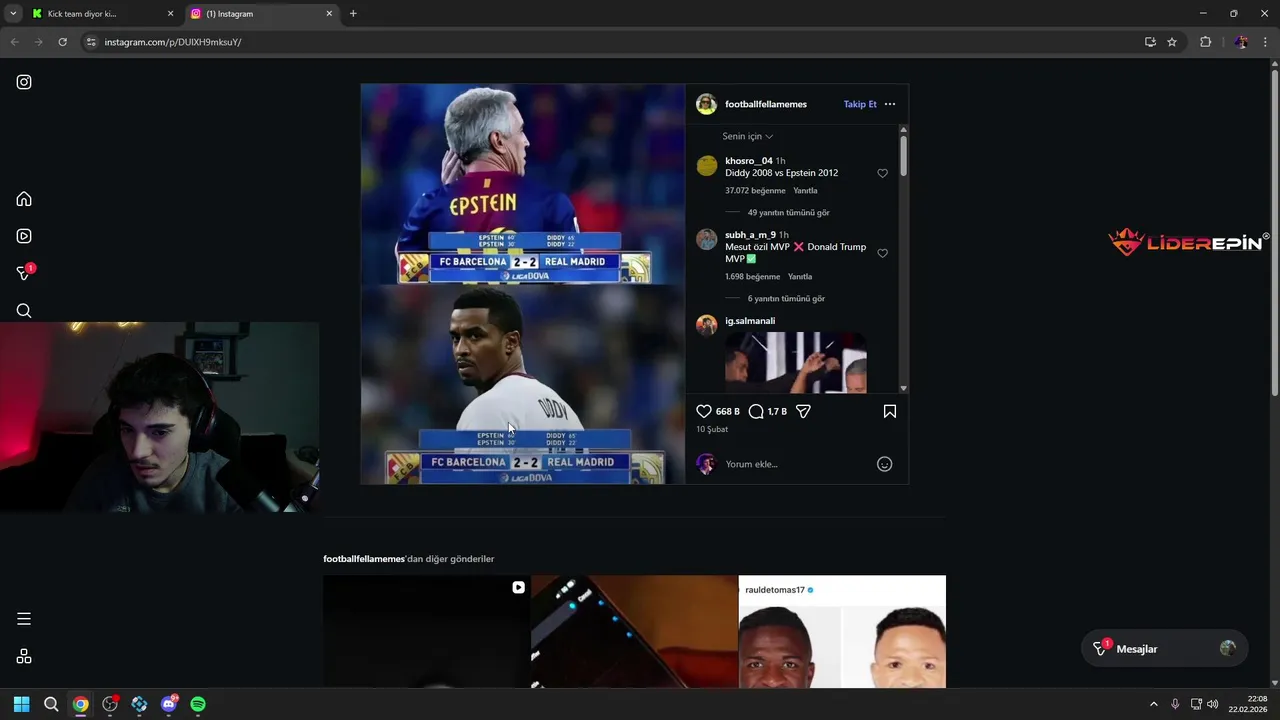Open Reels icon in sidebar
Viewport: 1280px width, 720px height.
tap(24, 236)
